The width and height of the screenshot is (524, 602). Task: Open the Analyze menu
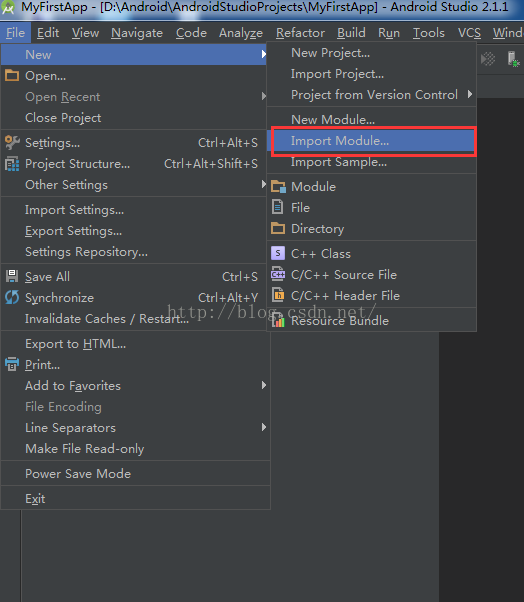point(241,33)
